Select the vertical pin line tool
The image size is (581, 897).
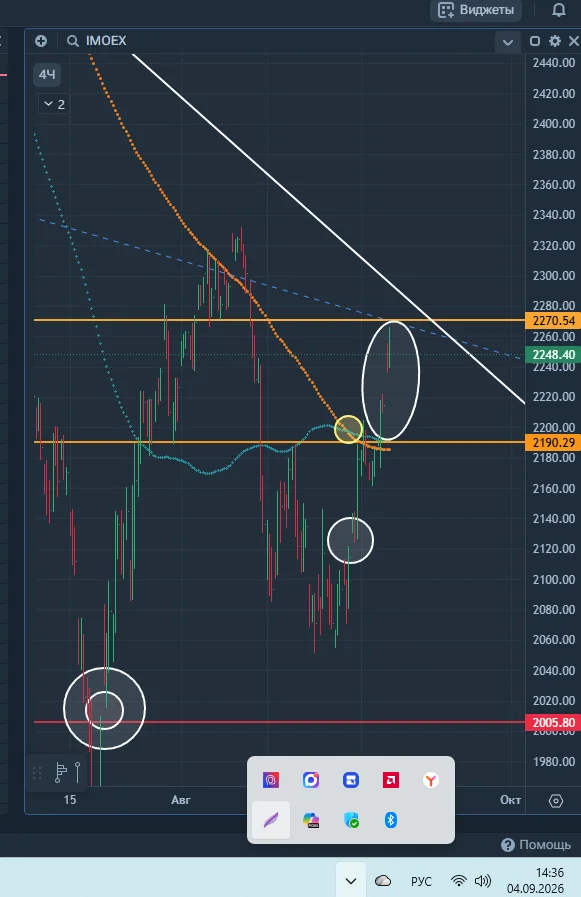coord(78,772)
